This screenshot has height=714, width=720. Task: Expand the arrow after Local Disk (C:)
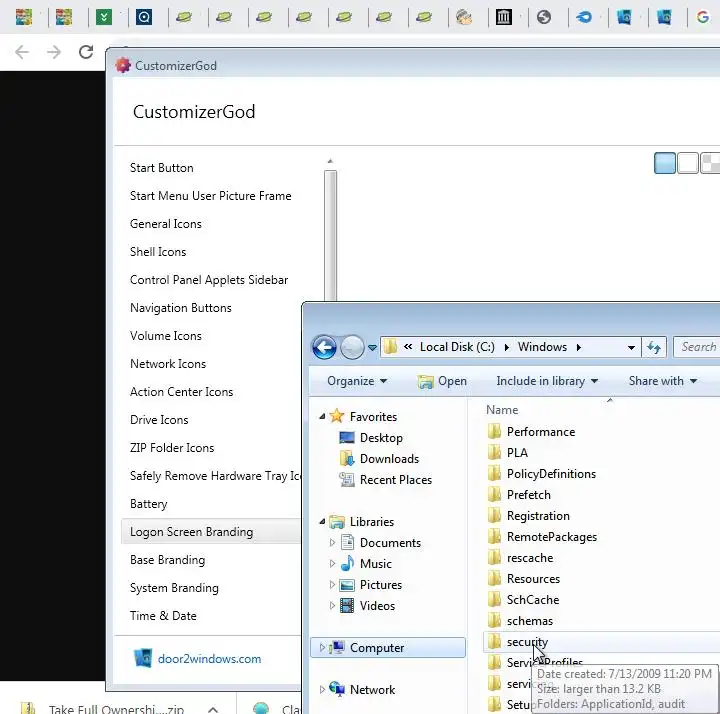506,347
